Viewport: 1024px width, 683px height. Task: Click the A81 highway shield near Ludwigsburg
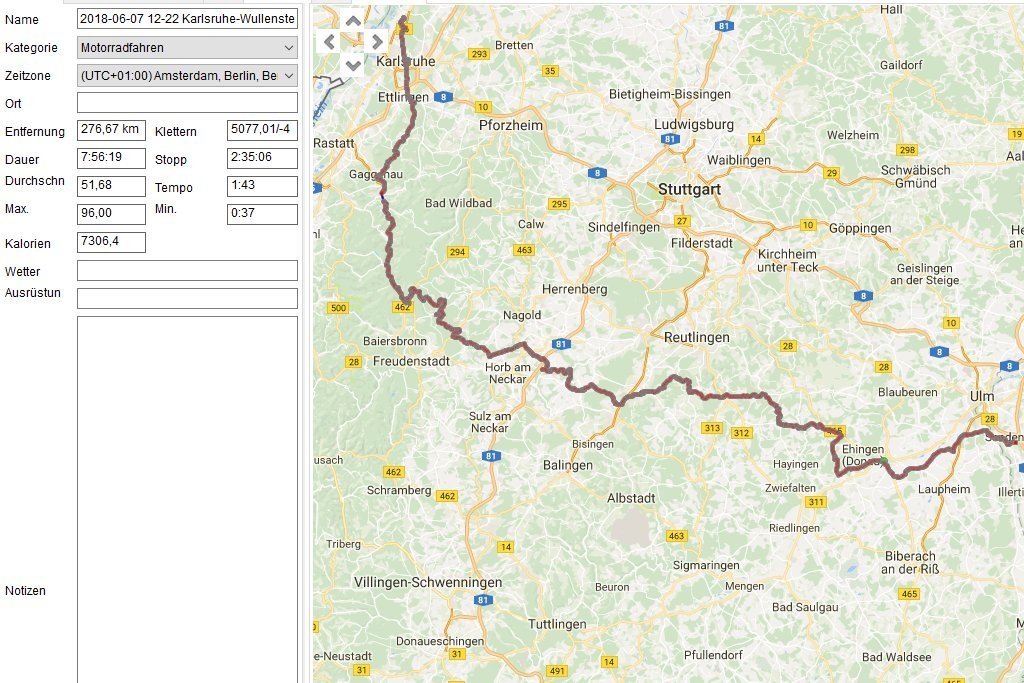[669, 140]
